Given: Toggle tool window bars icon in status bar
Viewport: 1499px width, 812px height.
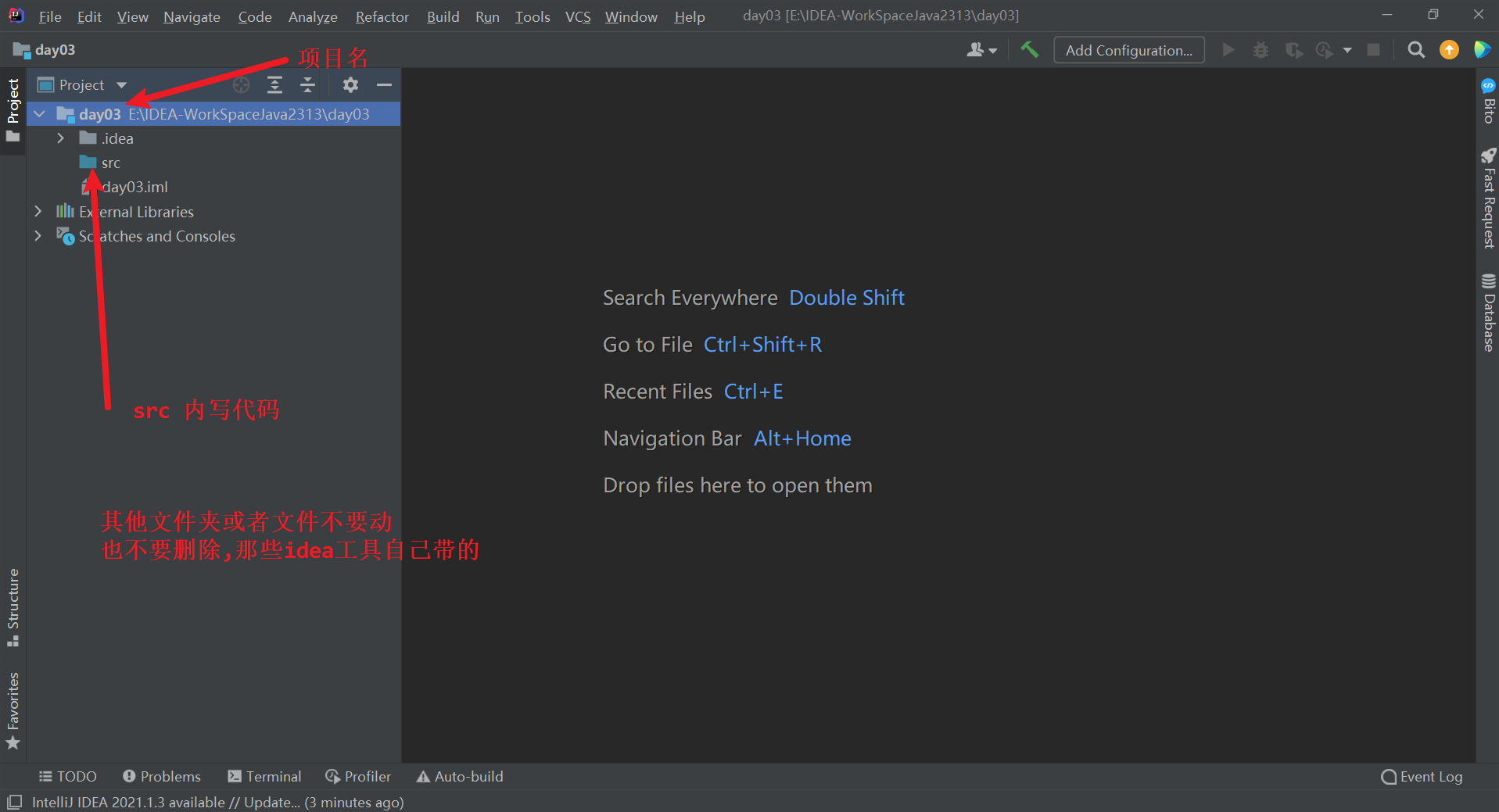Looking at the screenshot, I should (x=14, y=802).
